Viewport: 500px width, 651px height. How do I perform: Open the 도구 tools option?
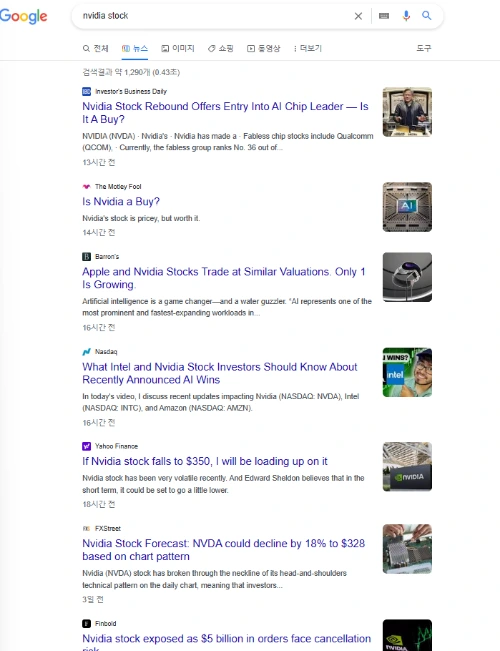(x=424, y=49)
